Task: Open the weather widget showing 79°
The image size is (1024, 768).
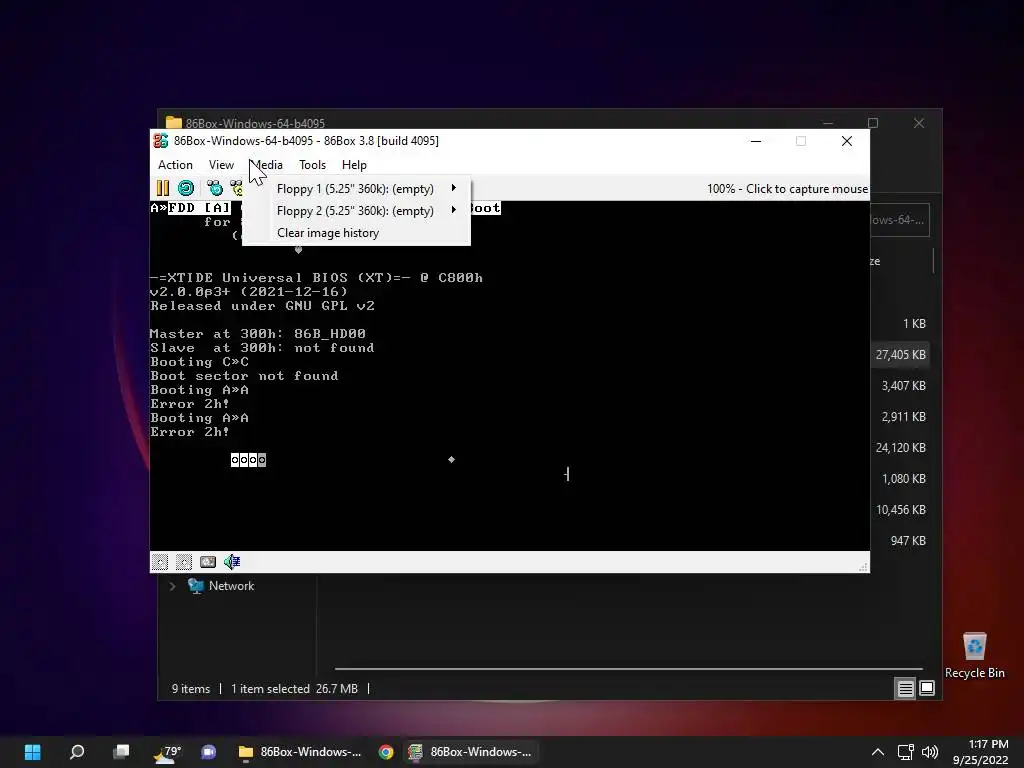Action: pyautogui.click(x=167, y=752)
